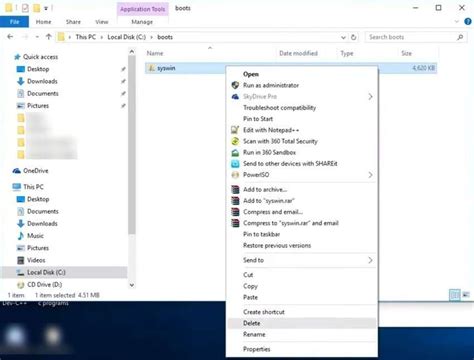This screenshot has width=474, height=360.
Task: Open the File ribbon tab
Action: tap(14, 22)
